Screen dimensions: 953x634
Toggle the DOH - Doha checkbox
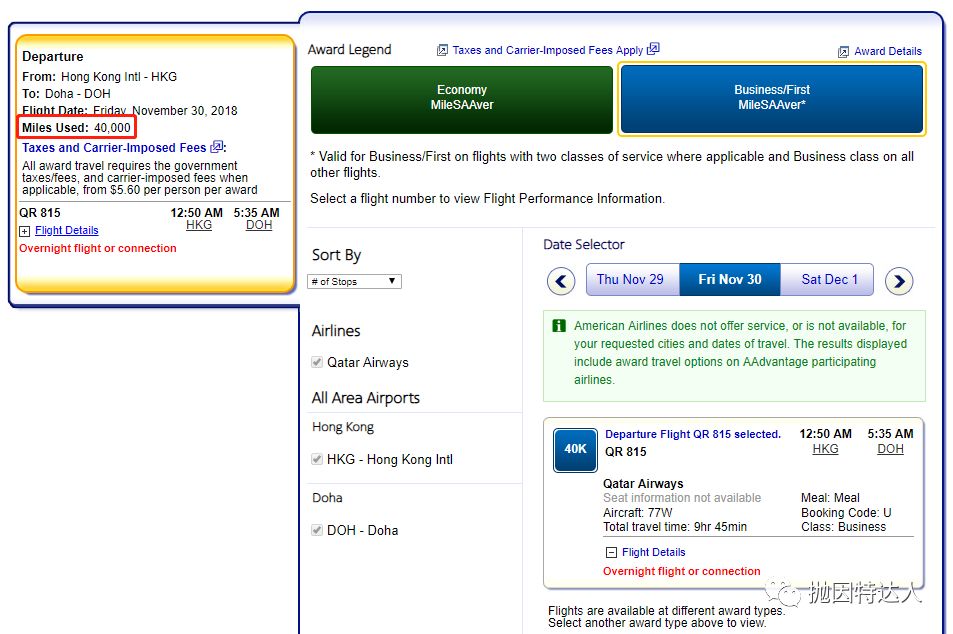pos(317,530)
